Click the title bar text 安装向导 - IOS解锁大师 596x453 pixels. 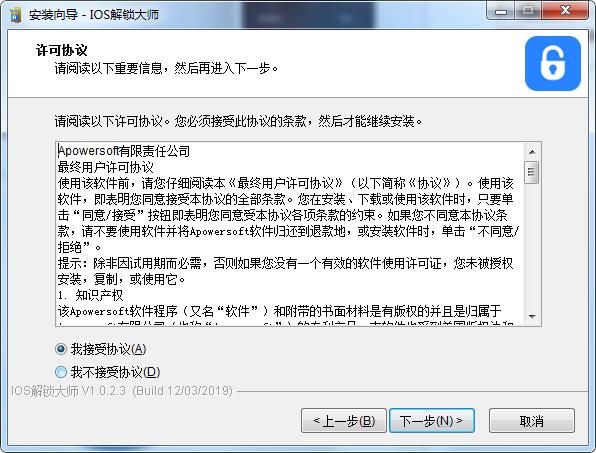click(x=94, y=15)
